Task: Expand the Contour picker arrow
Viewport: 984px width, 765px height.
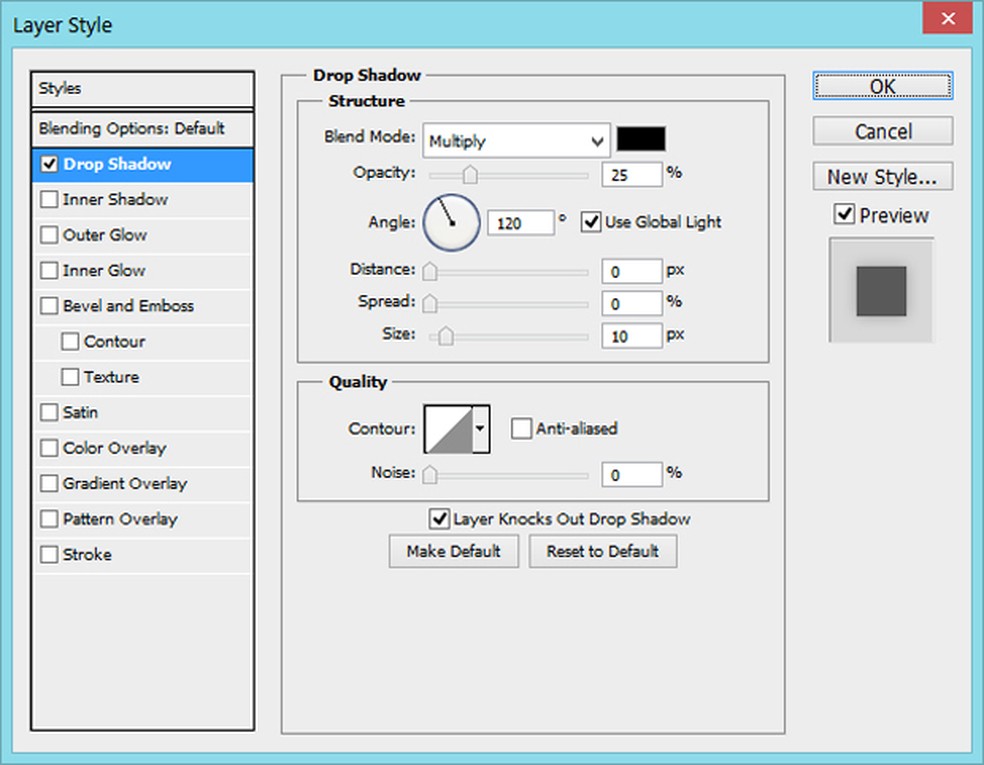Action: 480,429
